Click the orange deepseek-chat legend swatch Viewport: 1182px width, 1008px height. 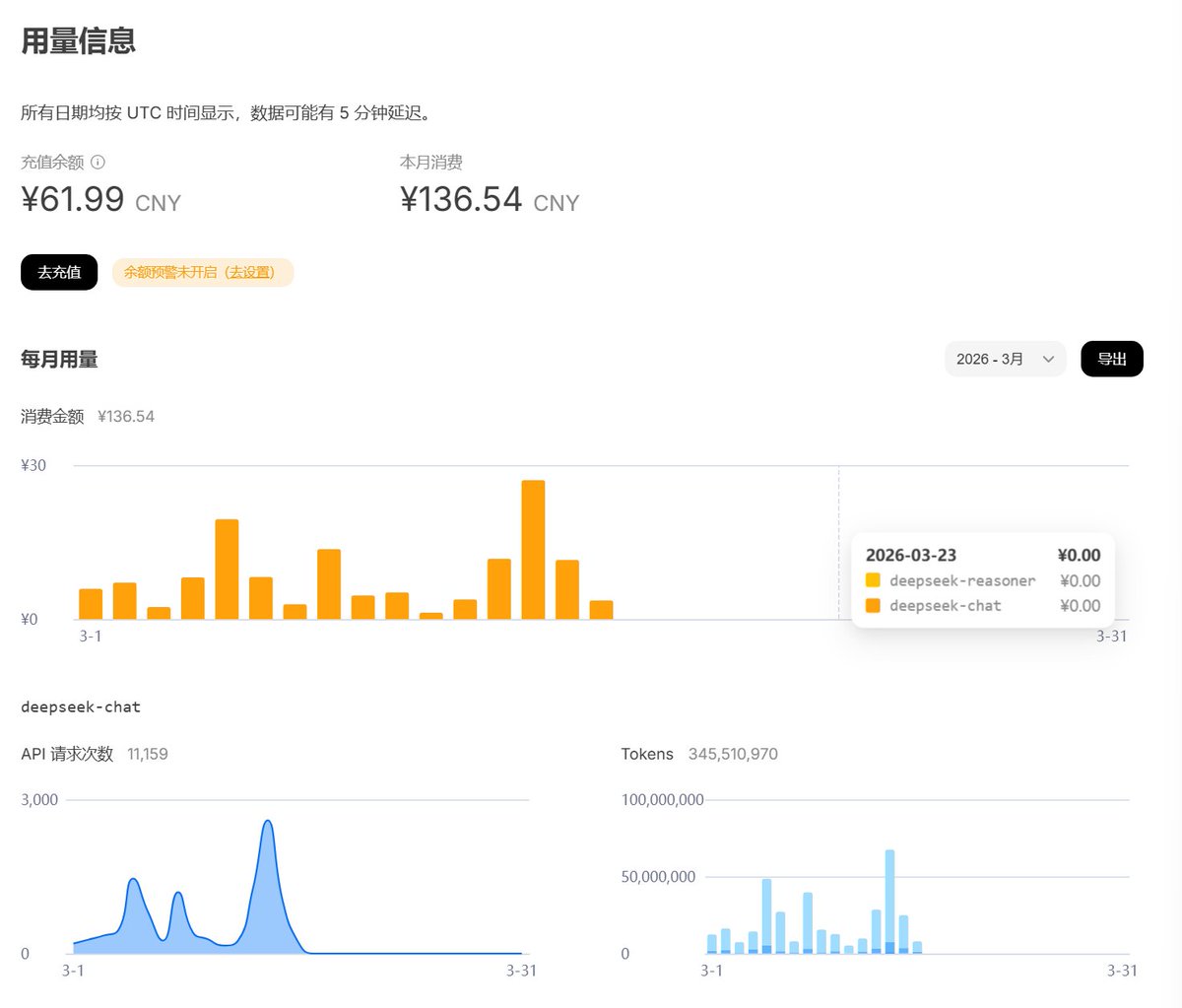[x=873, y=605]
